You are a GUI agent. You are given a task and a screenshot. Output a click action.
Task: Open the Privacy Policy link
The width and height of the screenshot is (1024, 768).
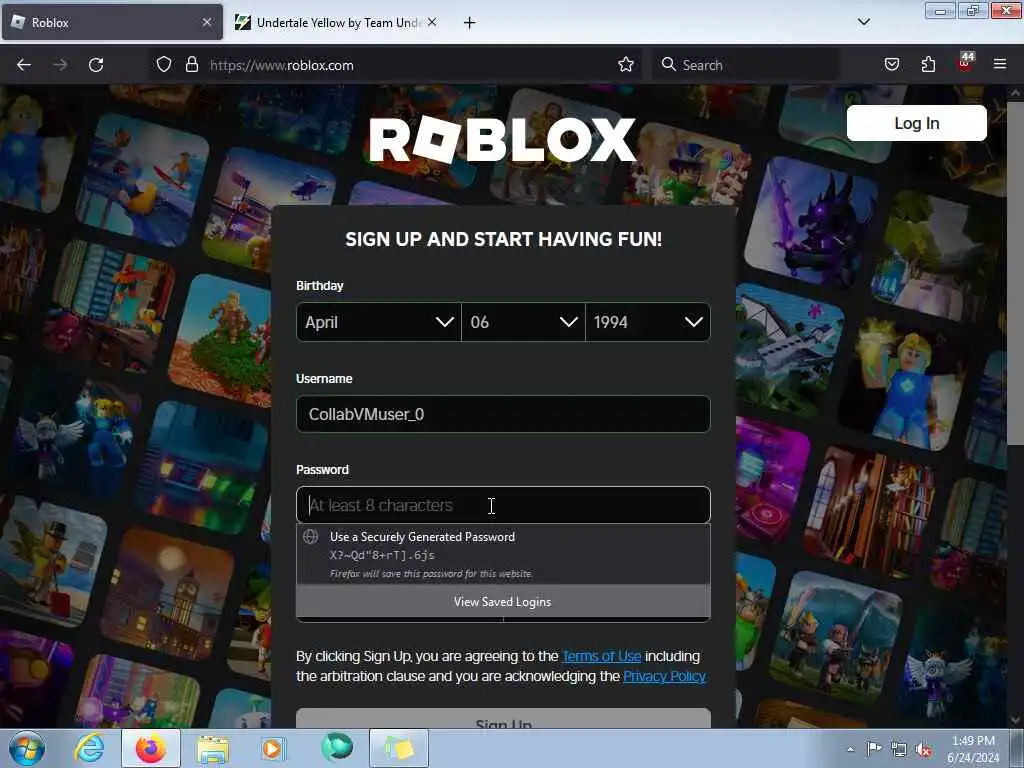tap(664, 676)
